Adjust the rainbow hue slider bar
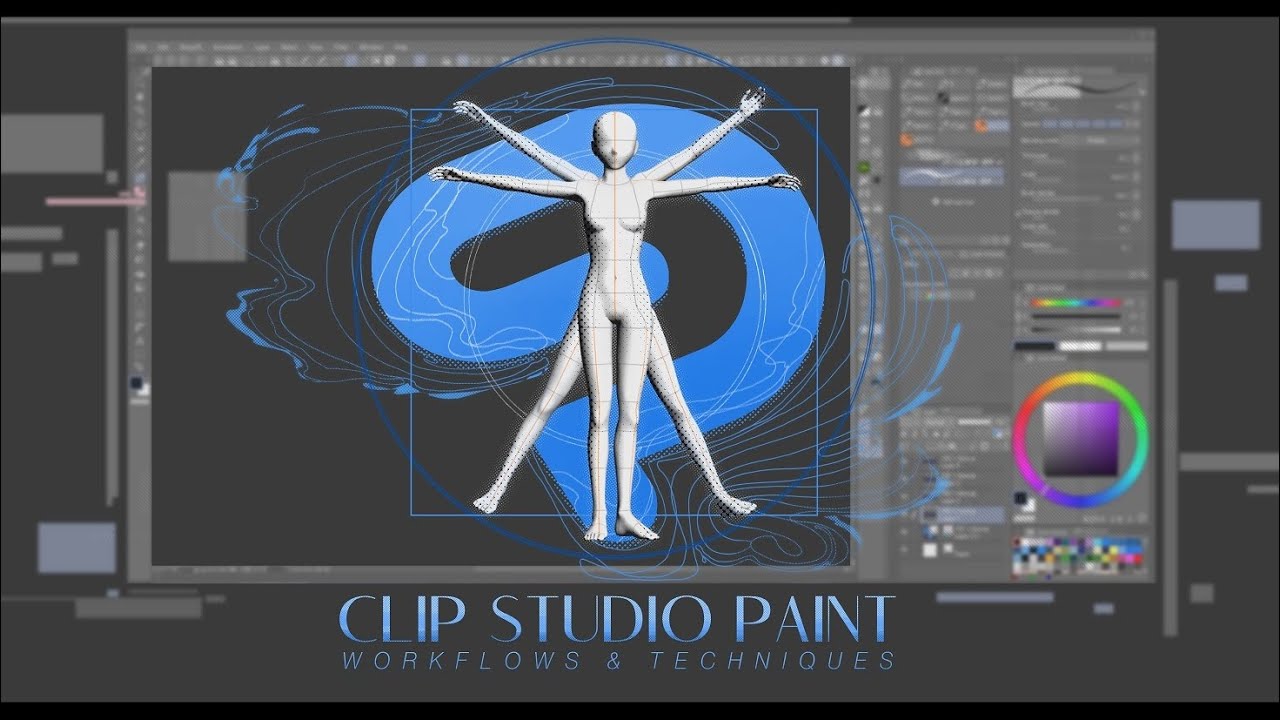 click(x=1077, y=303)
